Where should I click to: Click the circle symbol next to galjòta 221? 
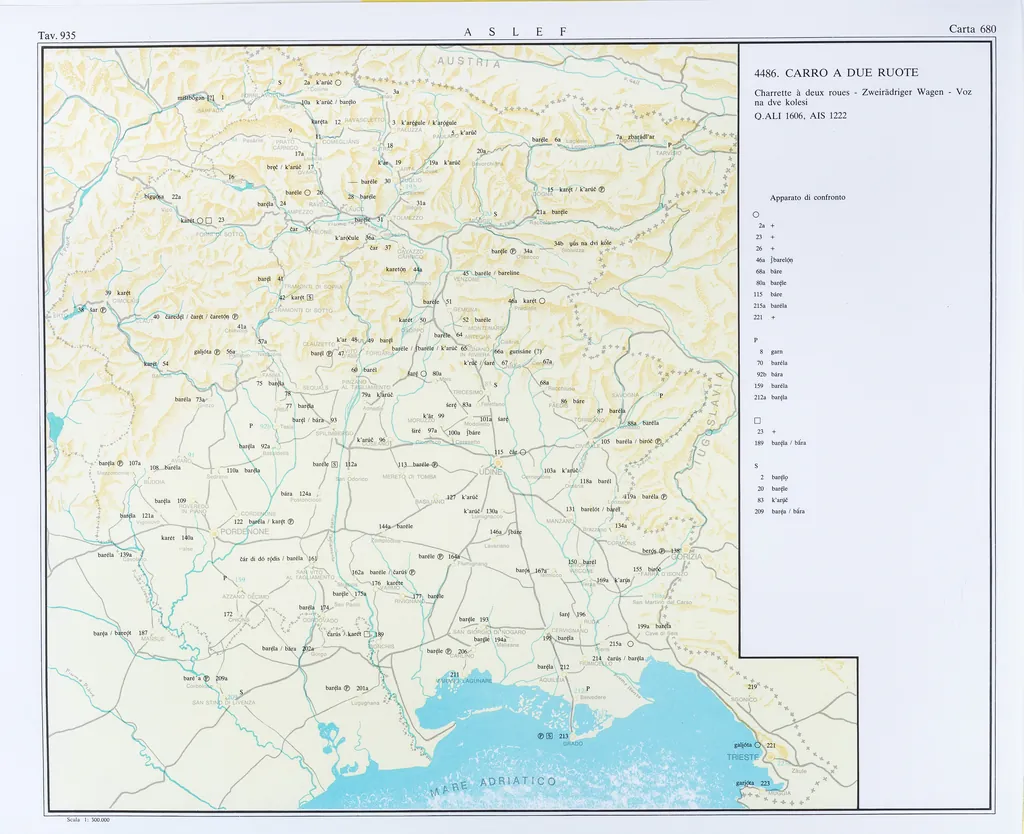[x=758, y=745]
